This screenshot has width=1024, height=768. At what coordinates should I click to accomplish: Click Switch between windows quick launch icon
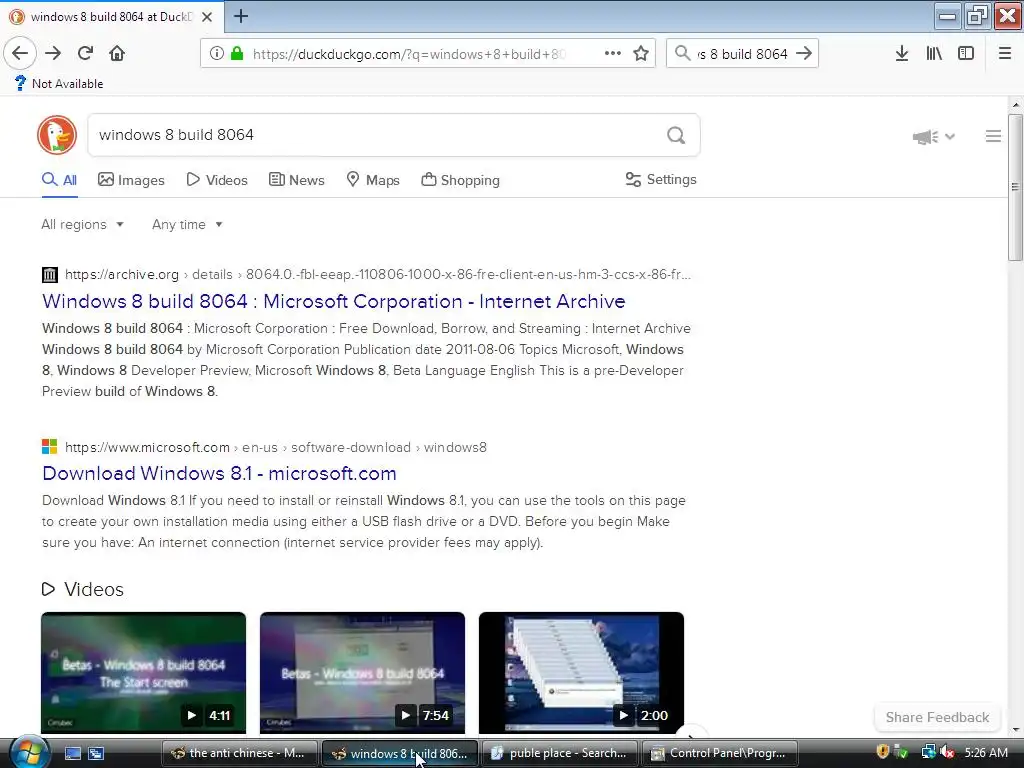(96, 754)
